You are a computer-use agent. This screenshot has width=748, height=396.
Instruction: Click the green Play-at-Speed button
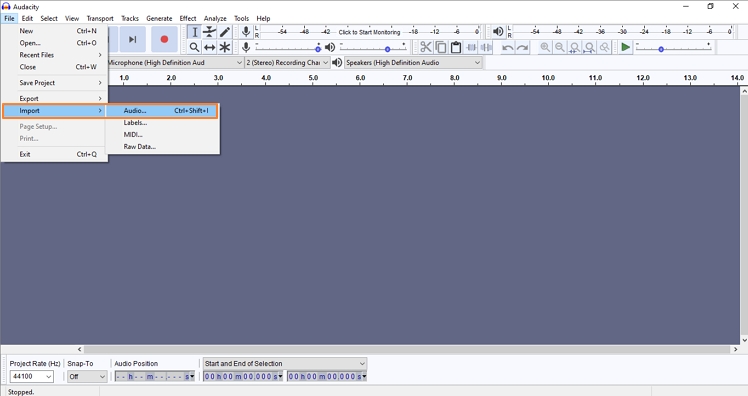625,47
